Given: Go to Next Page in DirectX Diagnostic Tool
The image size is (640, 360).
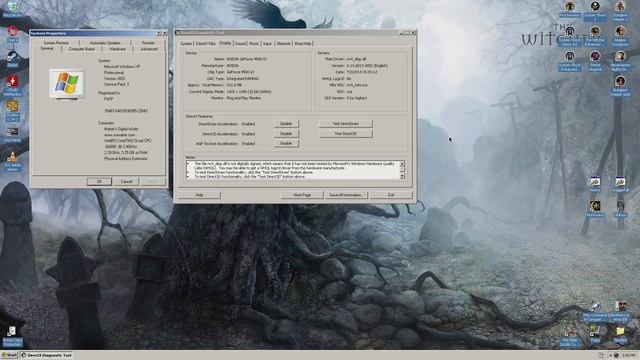Looking at the screenshot, I should coord(302,195).
